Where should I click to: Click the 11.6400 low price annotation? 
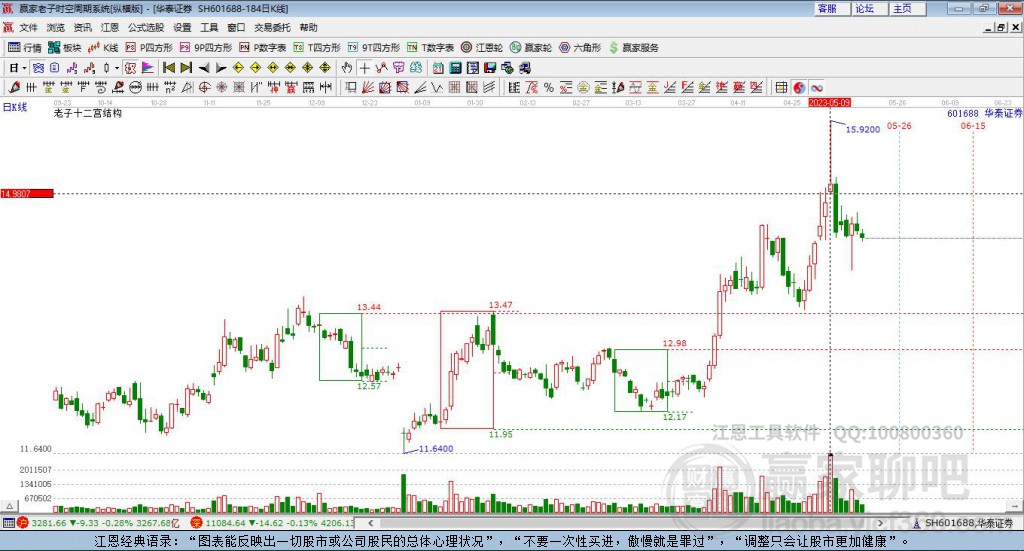436,449
